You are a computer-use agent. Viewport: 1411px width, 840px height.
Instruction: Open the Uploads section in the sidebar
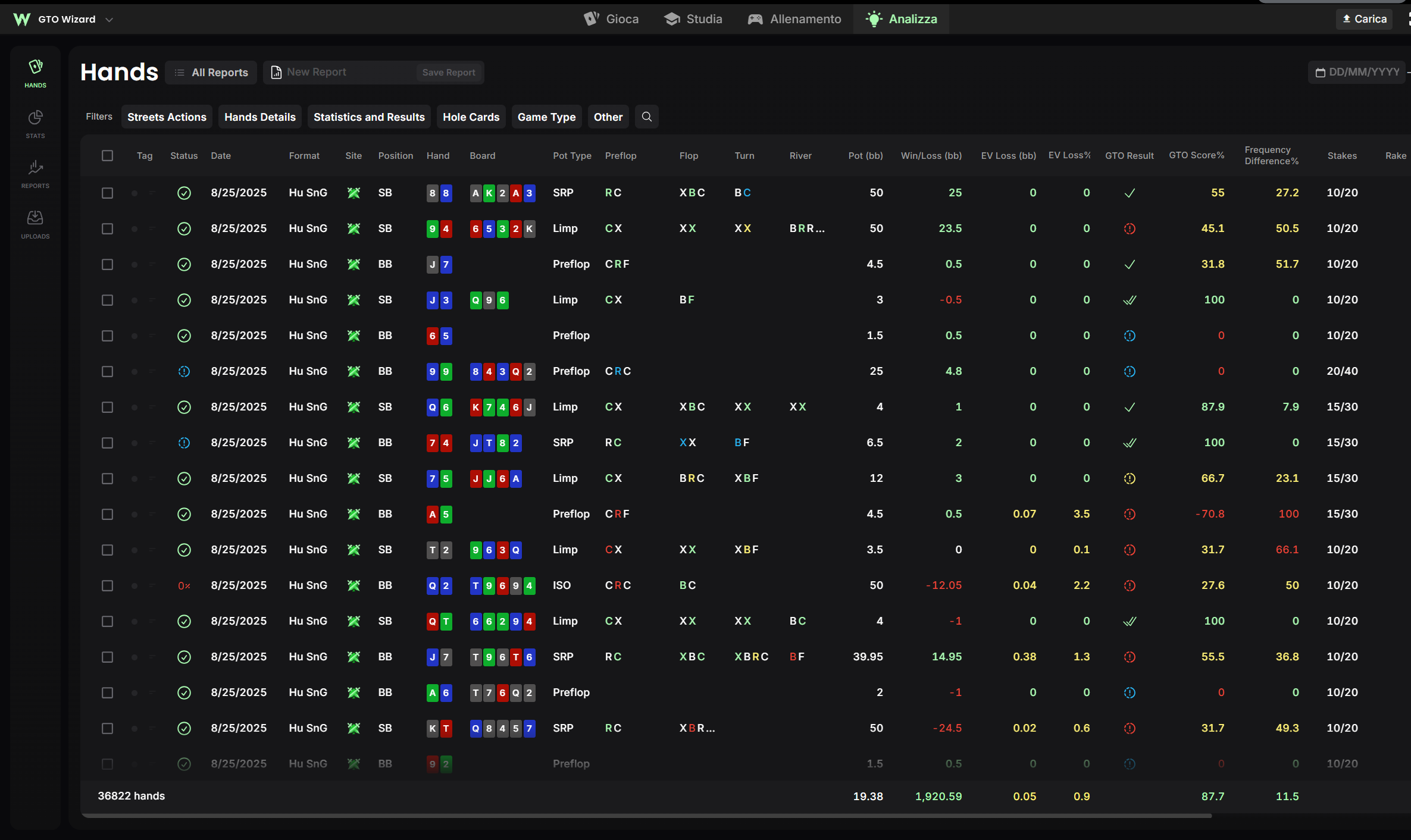coord(35,223)
